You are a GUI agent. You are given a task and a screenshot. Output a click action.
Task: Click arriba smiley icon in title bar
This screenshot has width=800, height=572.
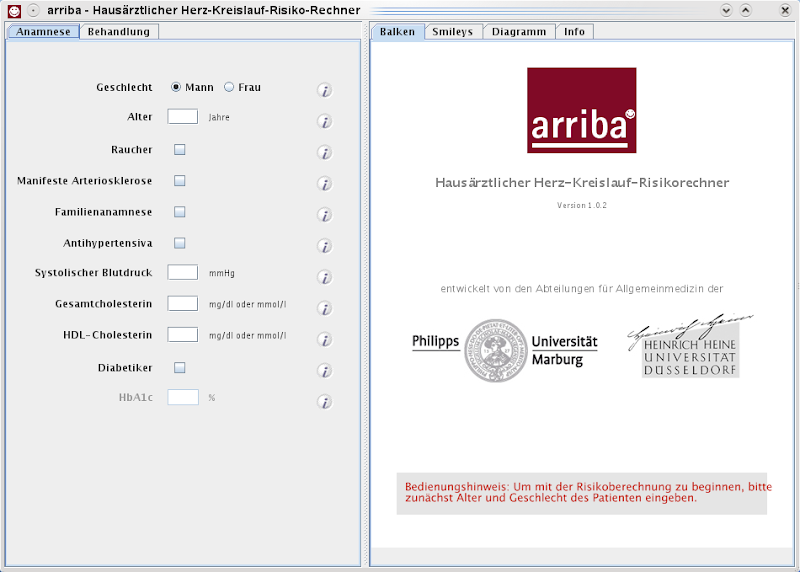coord(14,10)
